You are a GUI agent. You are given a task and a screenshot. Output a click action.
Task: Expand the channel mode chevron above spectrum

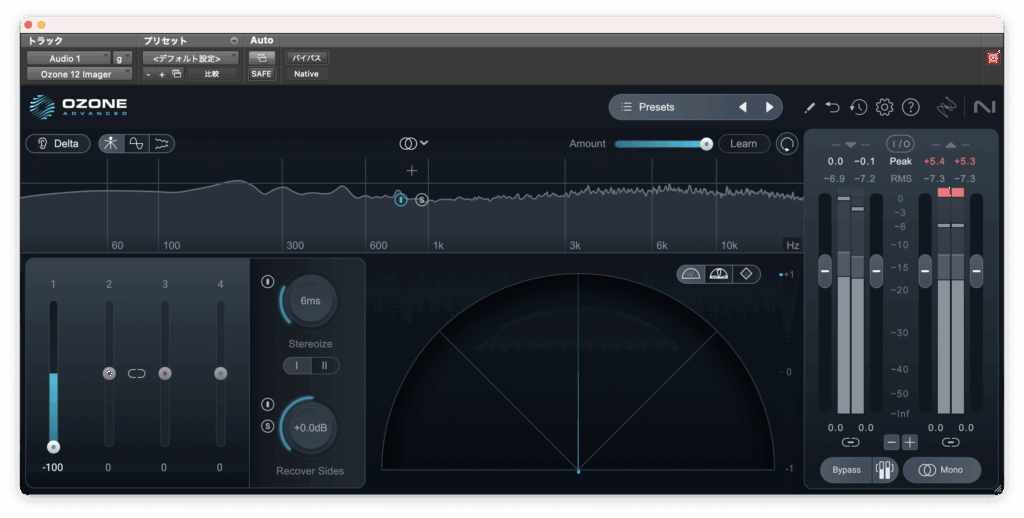click(x=424, y=143)
